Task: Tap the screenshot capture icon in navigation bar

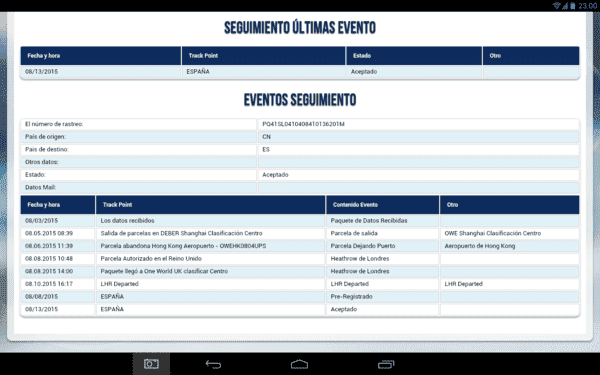Action: tap(151, 364)
